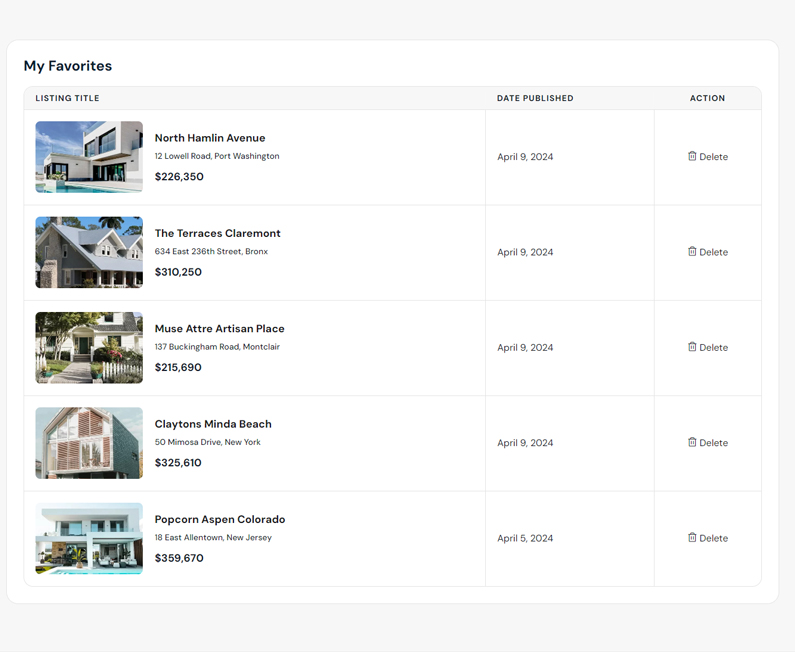795x652 pixels.
Task: Open North Hamlin Avenue listing photo
Action: click(x=89, y=157)
